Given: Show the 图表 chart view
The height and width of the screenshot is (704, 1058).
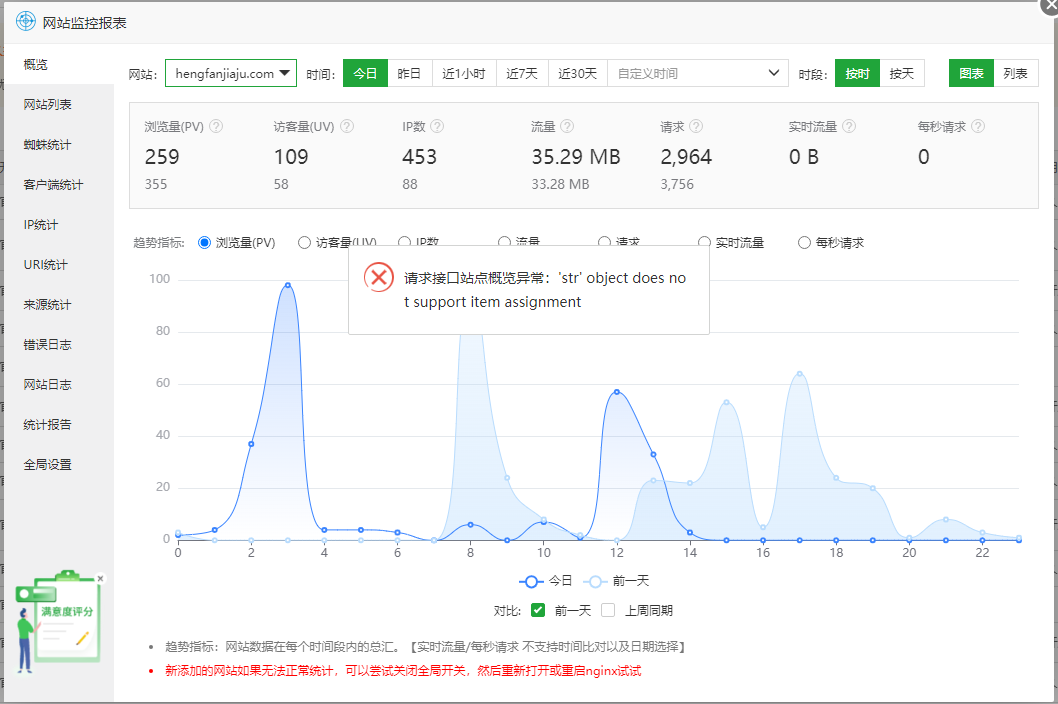Looking at the screenshot, I should [972, 73].
